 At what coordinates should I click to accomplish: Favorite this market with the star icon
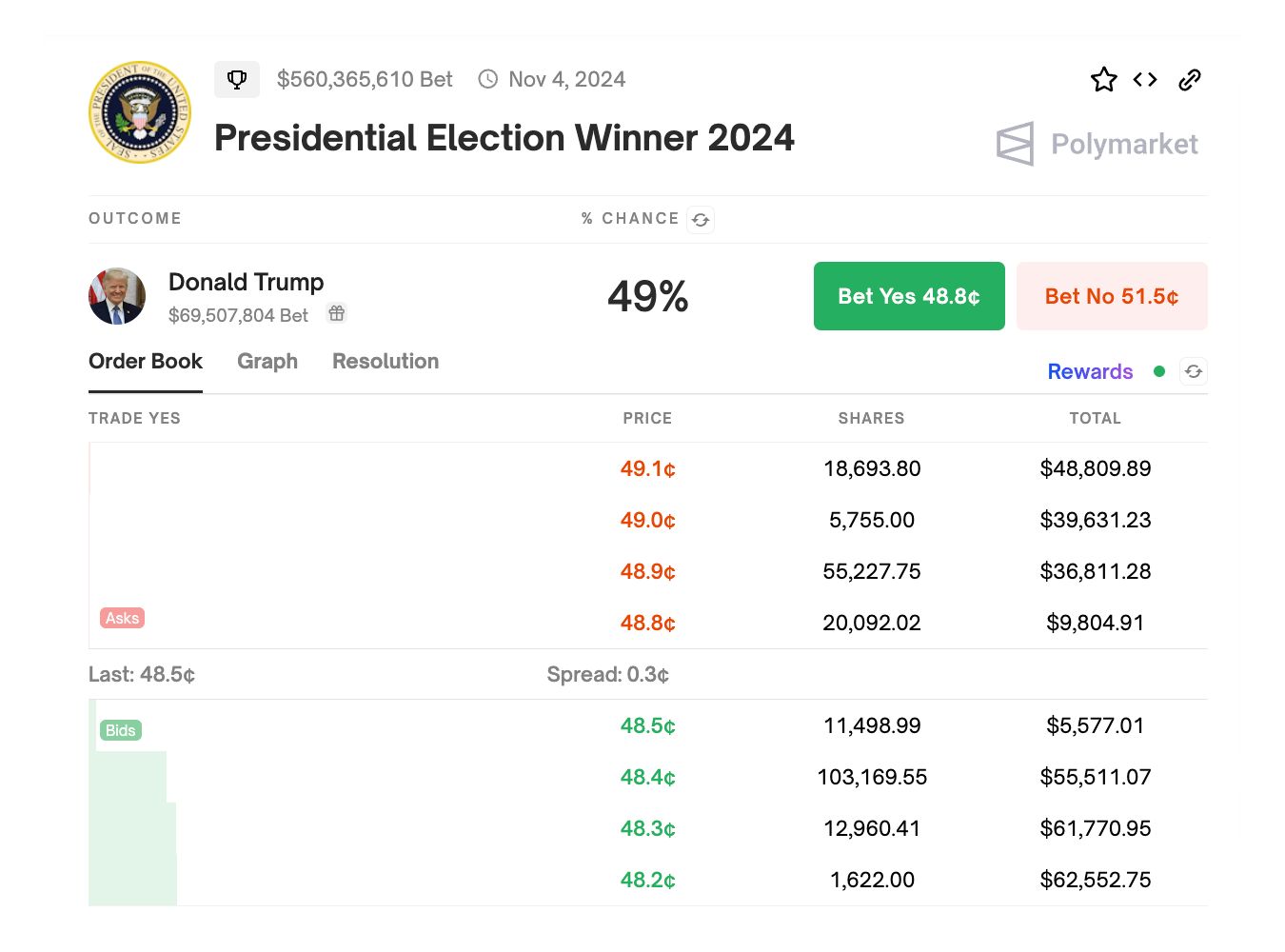click(1104, 80)
